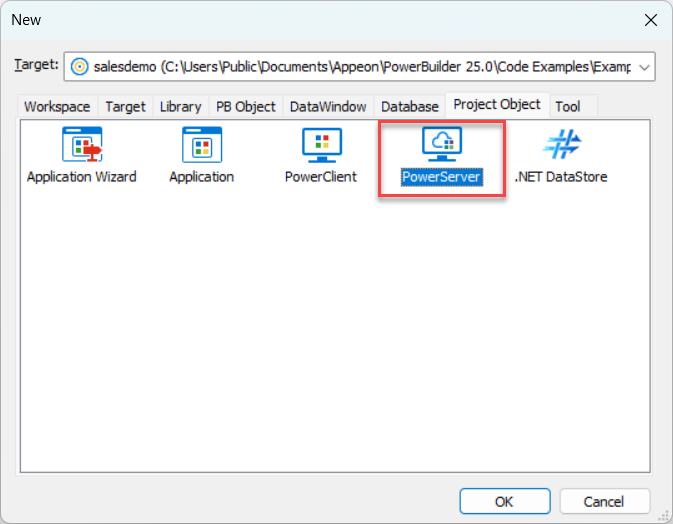Click the Cancel button

point(604,501)
